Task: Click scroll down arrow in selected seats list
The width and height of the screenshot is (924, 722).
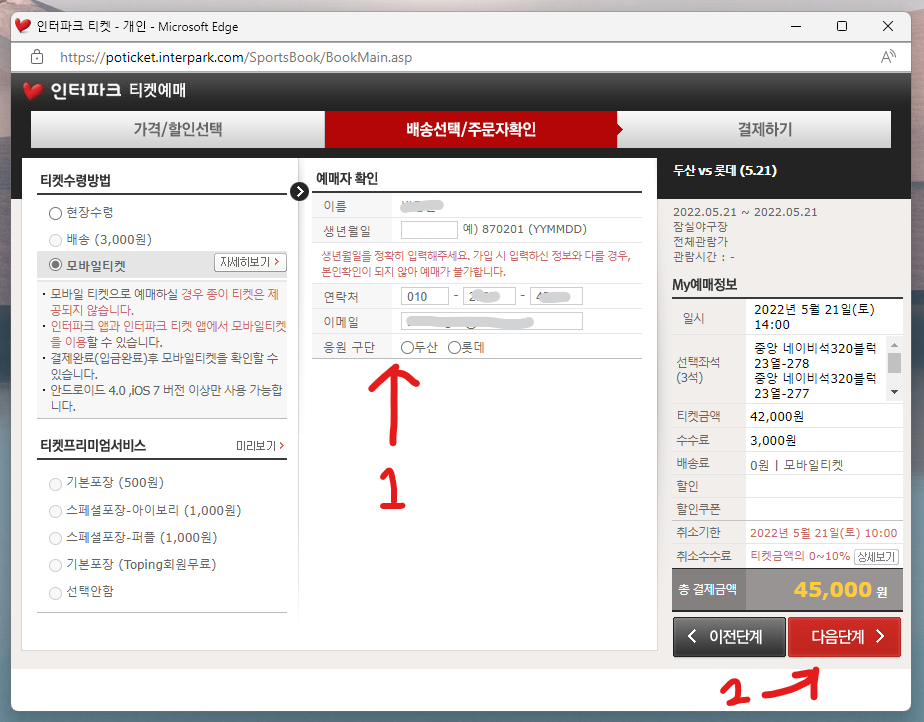Action: click(x=895, y=392)
